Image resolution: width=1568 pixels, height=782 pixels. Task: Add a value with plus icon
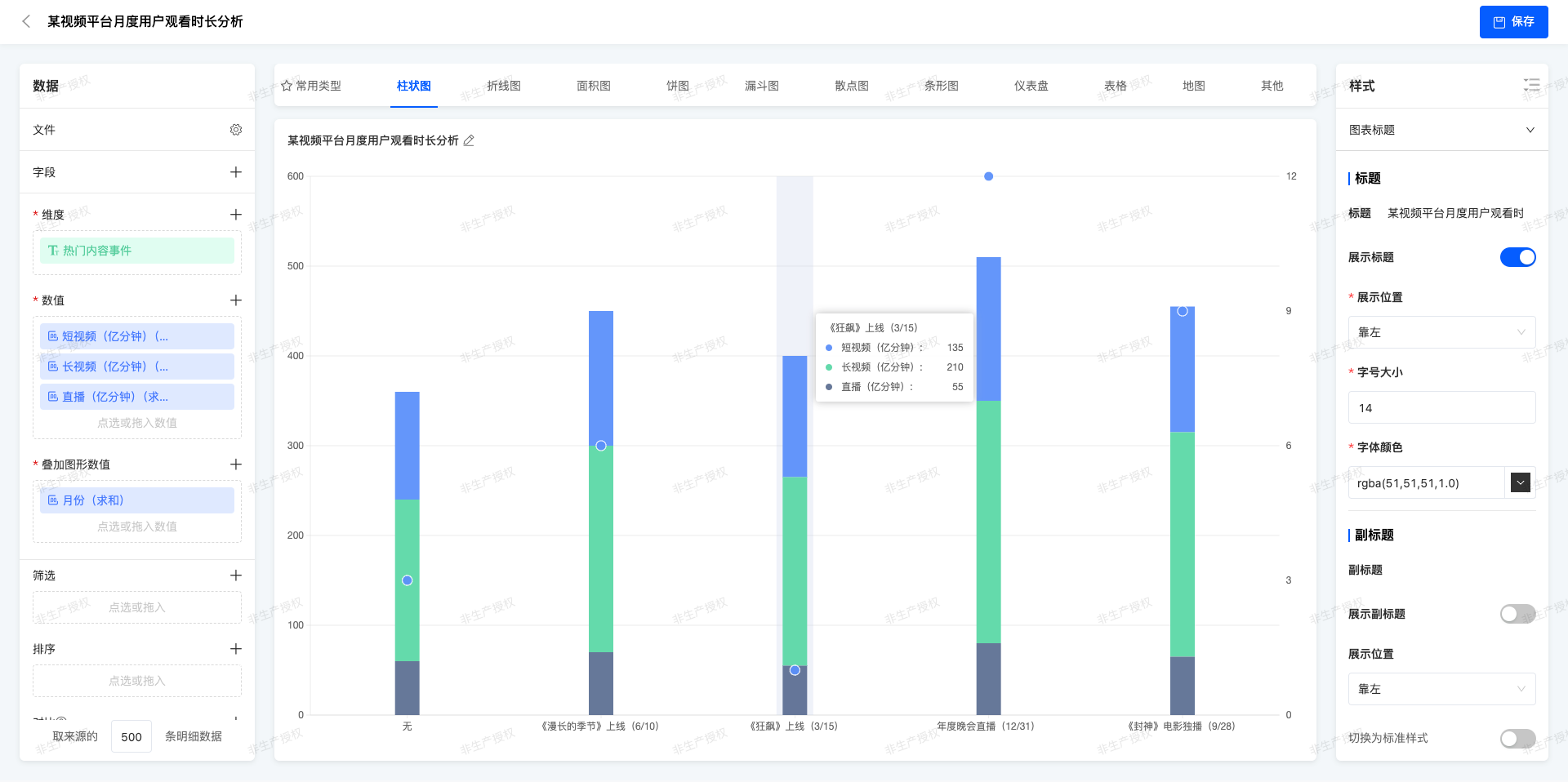[x=236, y=300]
